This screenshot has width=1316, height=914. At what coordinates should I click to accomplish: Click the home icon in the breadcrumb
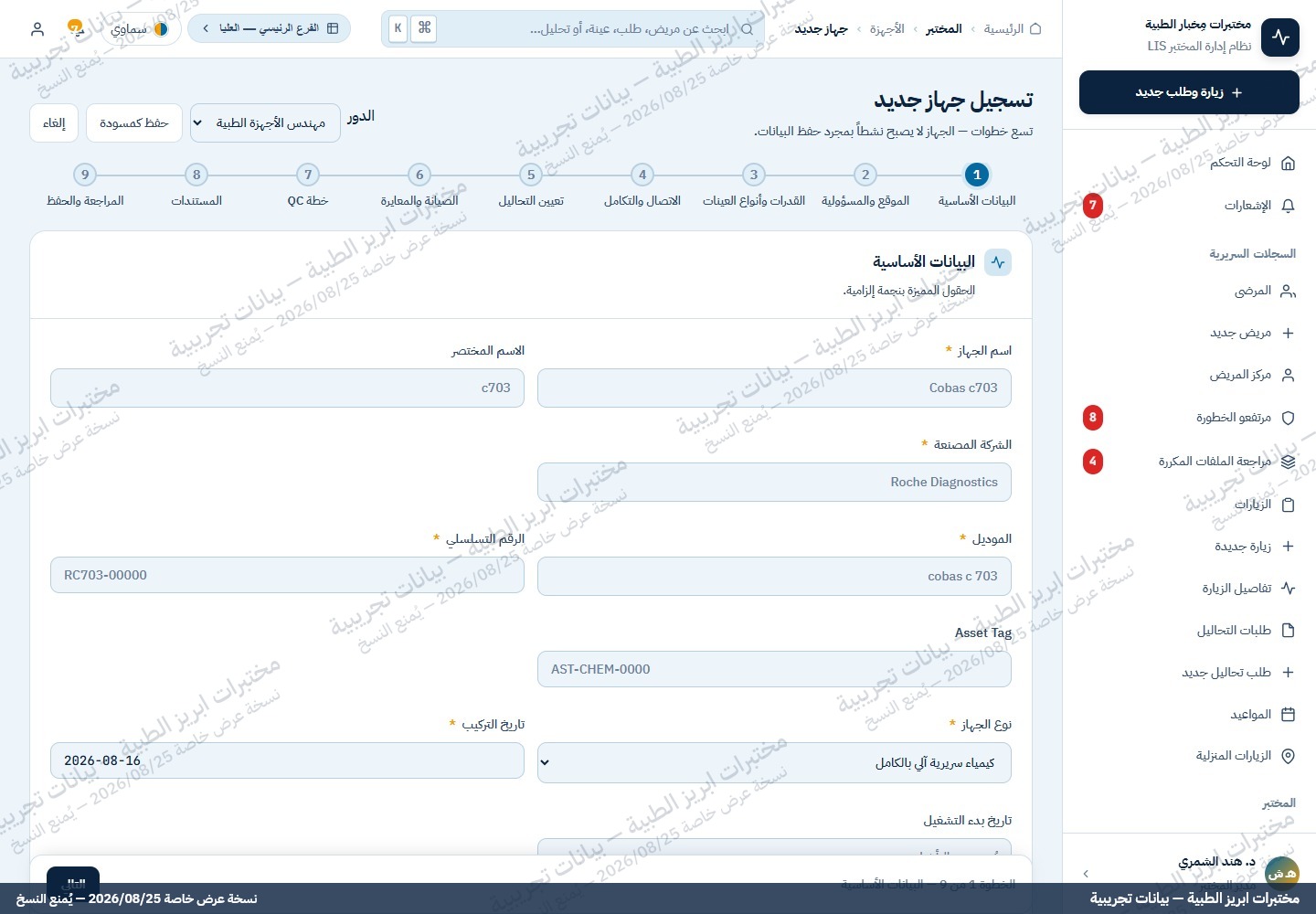point(1035,29)
